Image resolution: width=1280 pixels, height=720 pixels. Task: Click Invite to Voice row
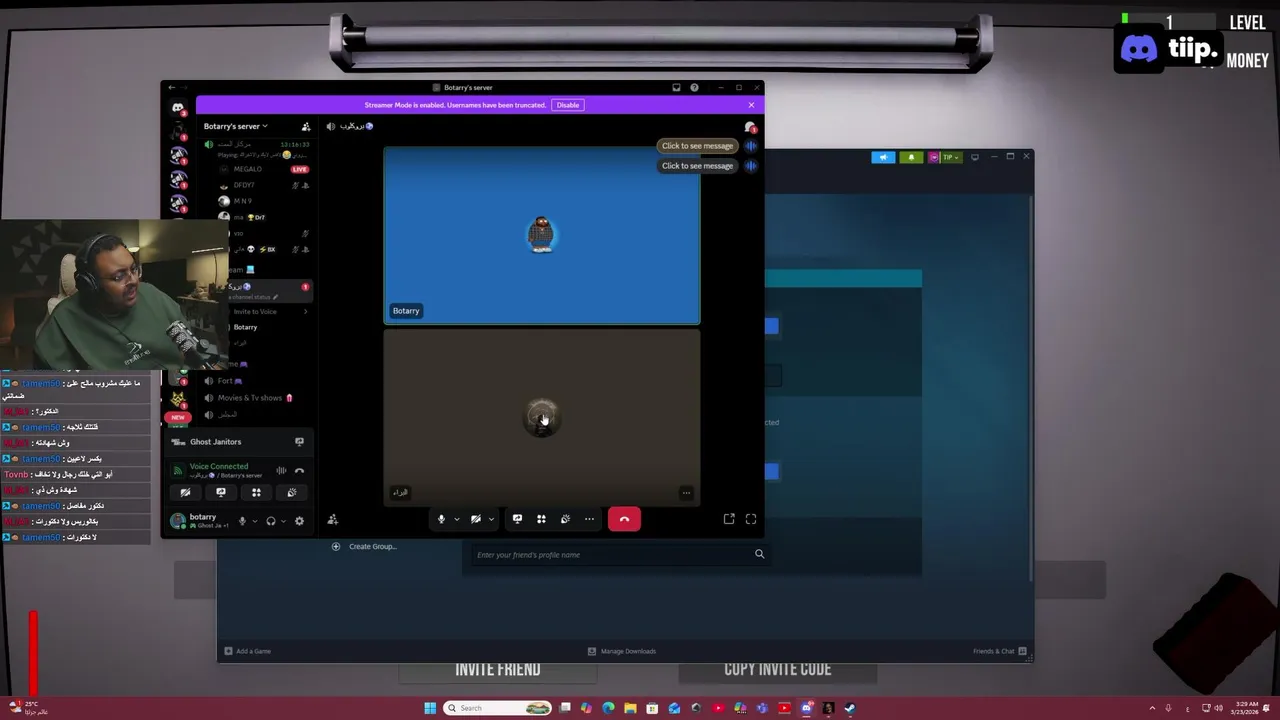264,311
